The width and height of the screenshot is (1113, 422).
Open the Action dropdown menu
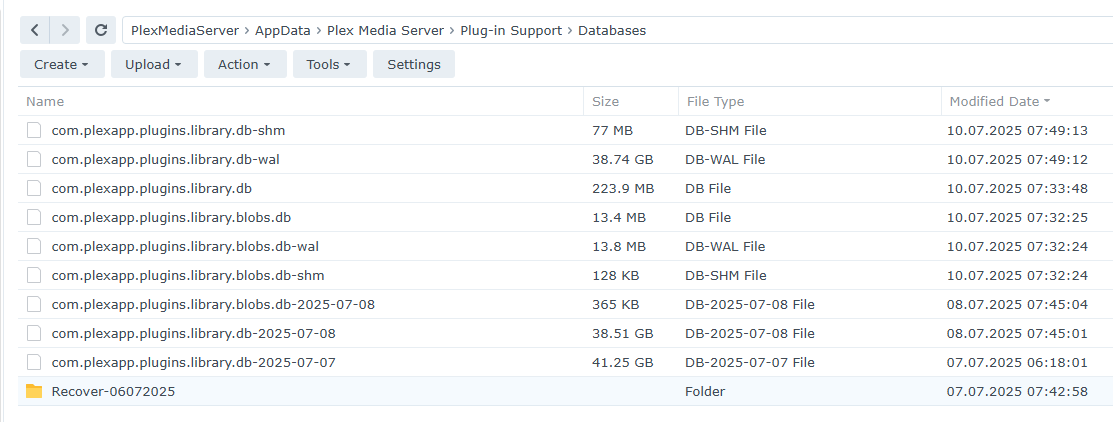coord(245,64)
